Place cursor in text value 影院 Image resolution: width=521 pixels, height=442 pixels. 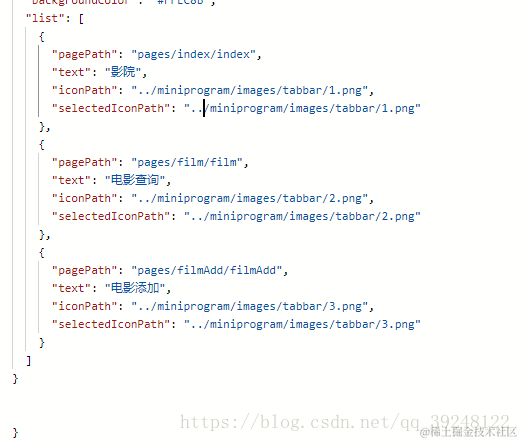123,72
